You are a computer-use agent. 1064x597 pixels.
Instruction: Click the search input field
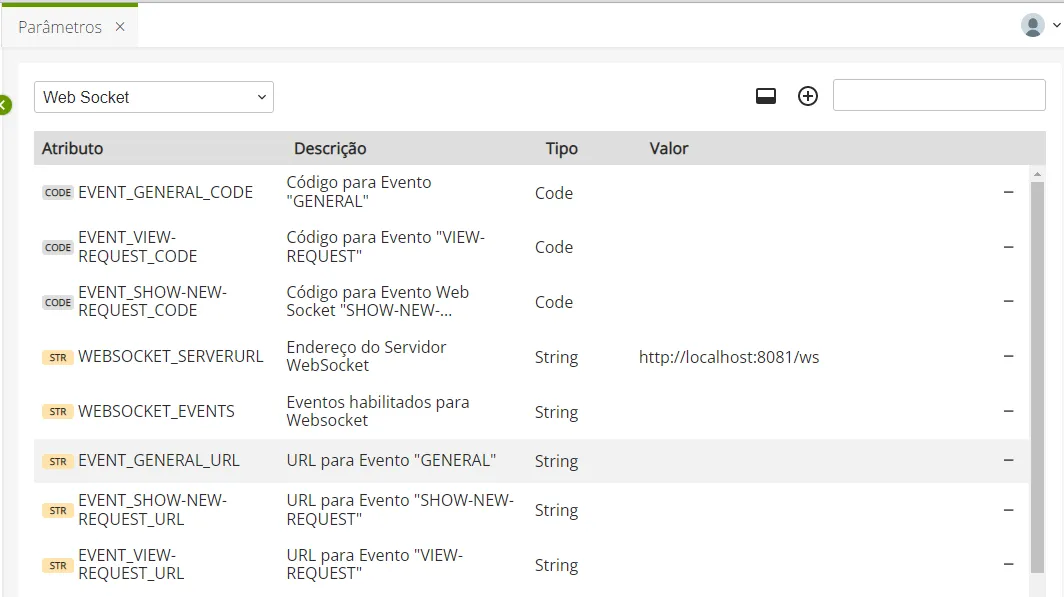(938, 95)
